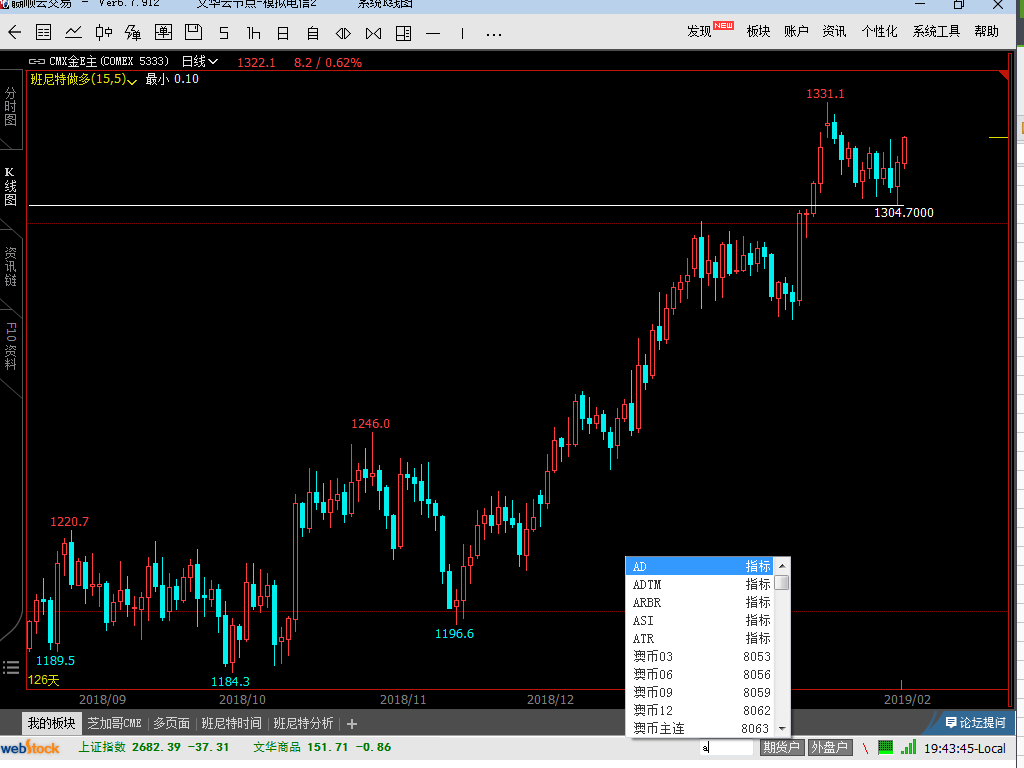Open the quote list table icon

(x=44, y=33)
